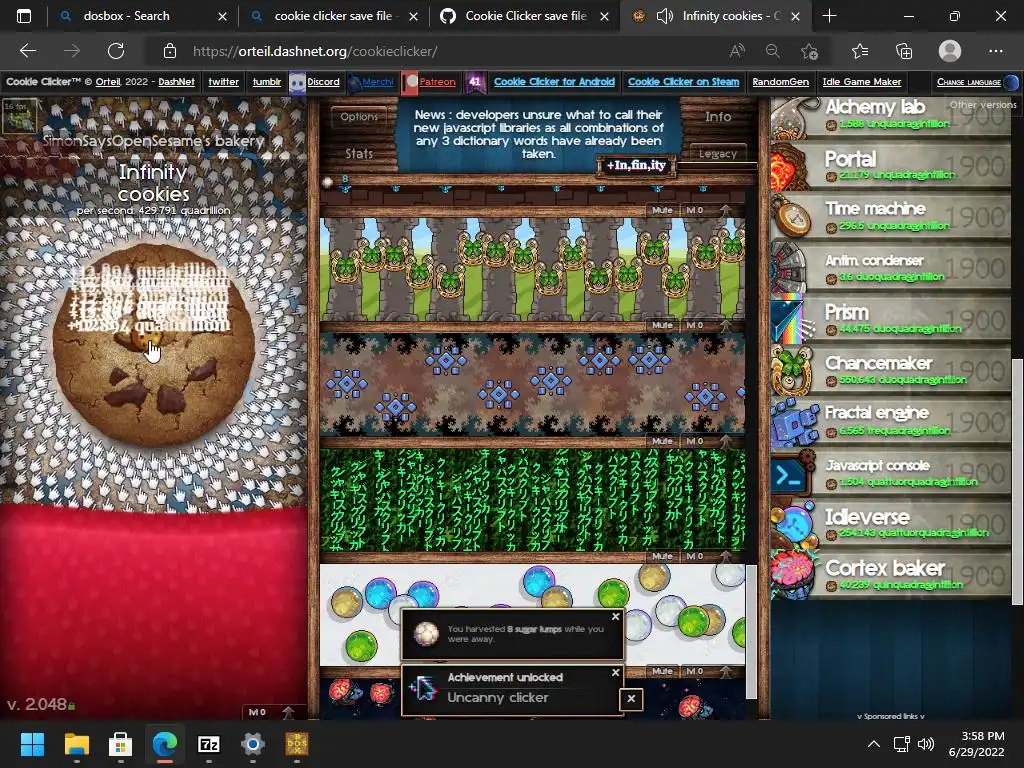Open the Info menu
Image resolution: width=1024 pixels, height=768 pixels.
click(718, 116)
